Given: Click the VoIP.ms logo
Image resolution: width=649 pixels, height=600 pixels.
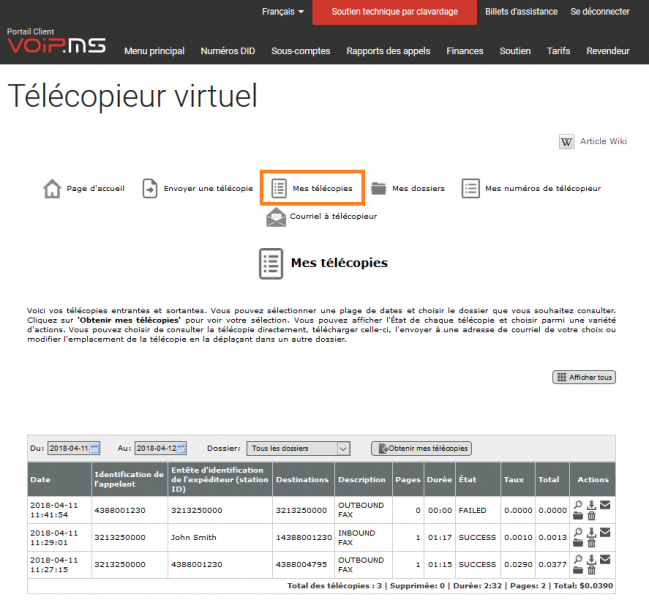Looking at the screenshot, I should (57, 45).
